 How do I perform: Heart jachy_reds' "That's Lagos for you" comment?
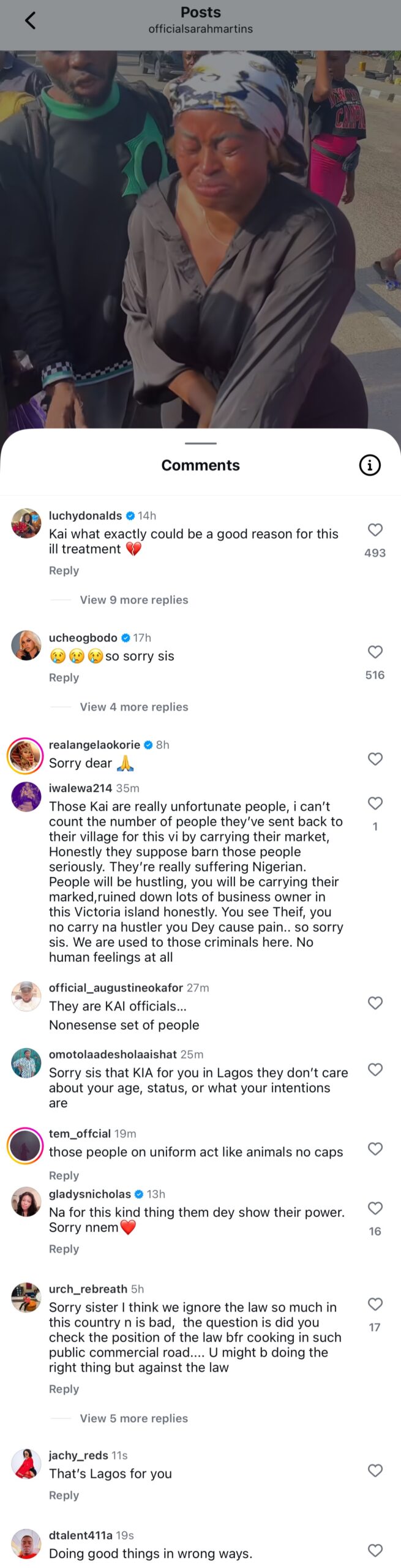click(375, 1470)
